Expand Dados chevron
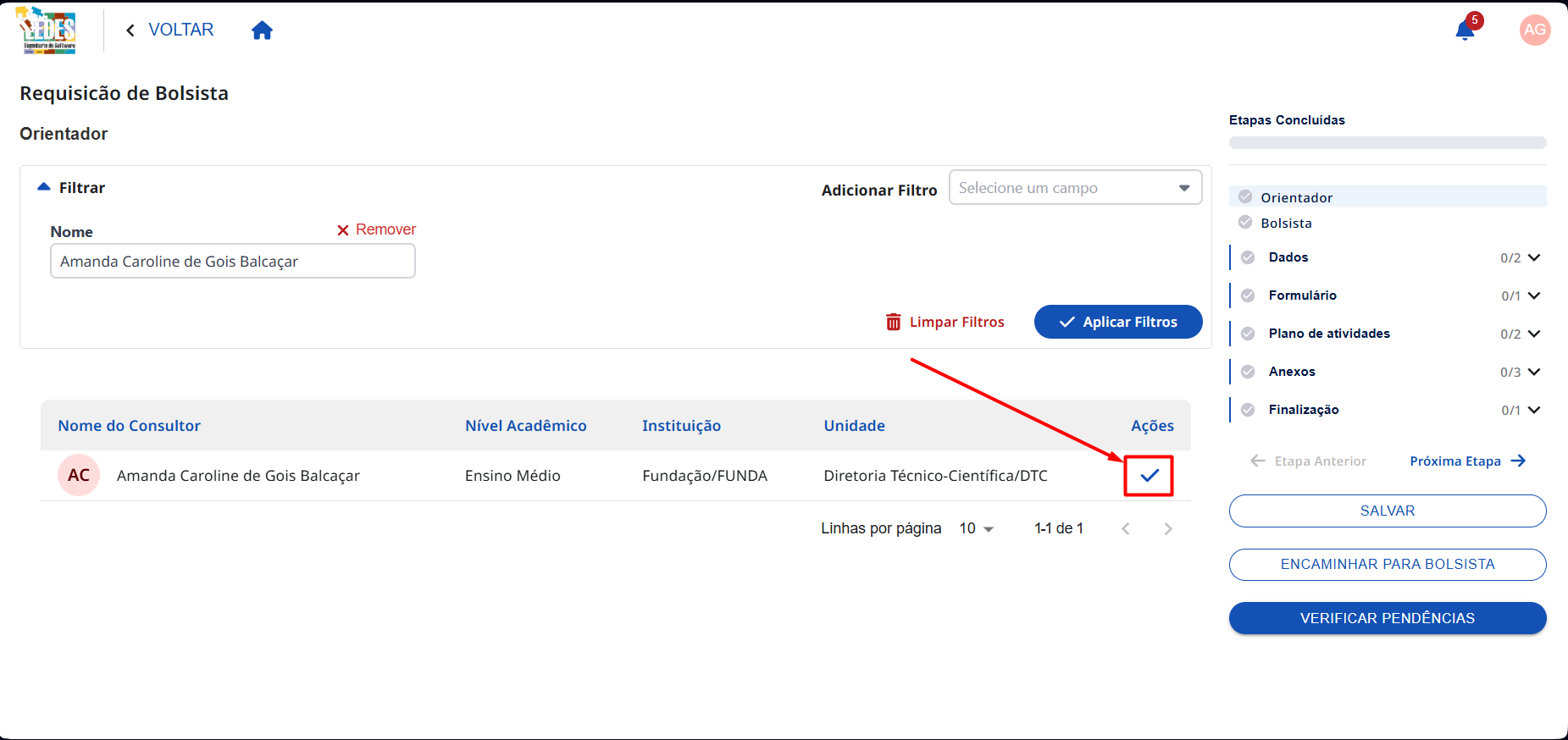The image size is (1568, 740). coord(1534,257)
